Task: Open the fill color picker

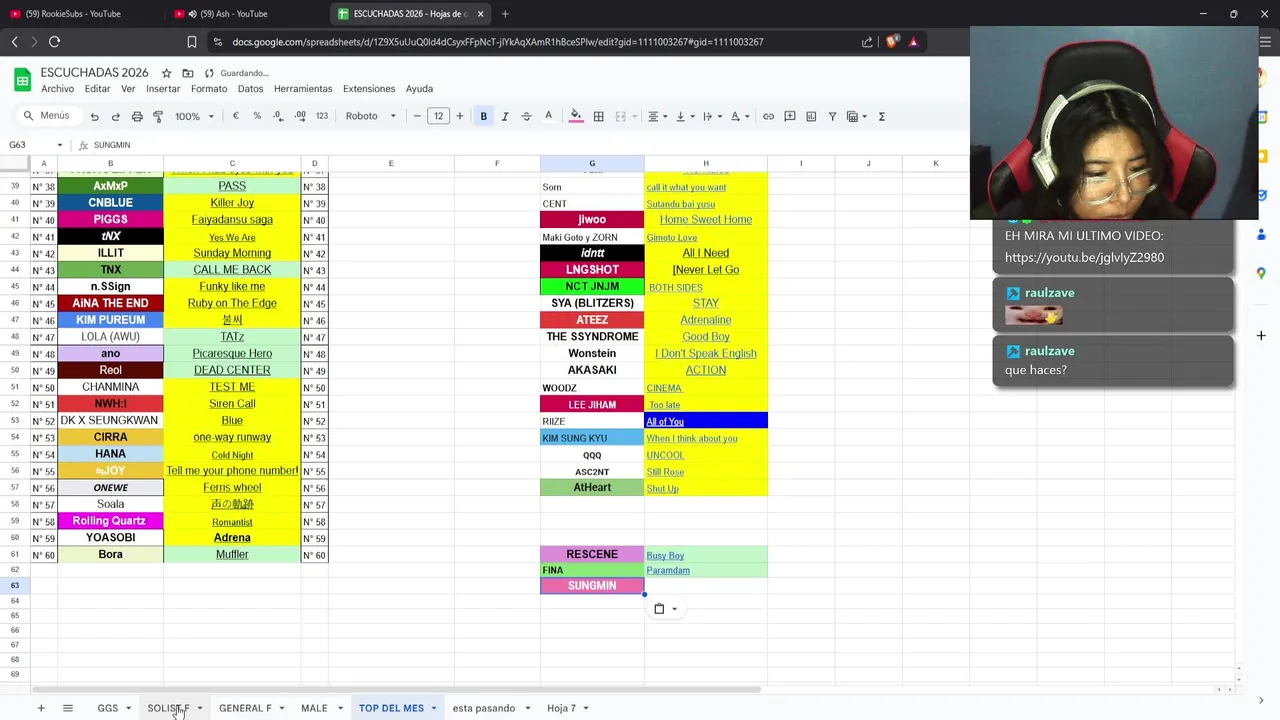Action: pos(576,116)
